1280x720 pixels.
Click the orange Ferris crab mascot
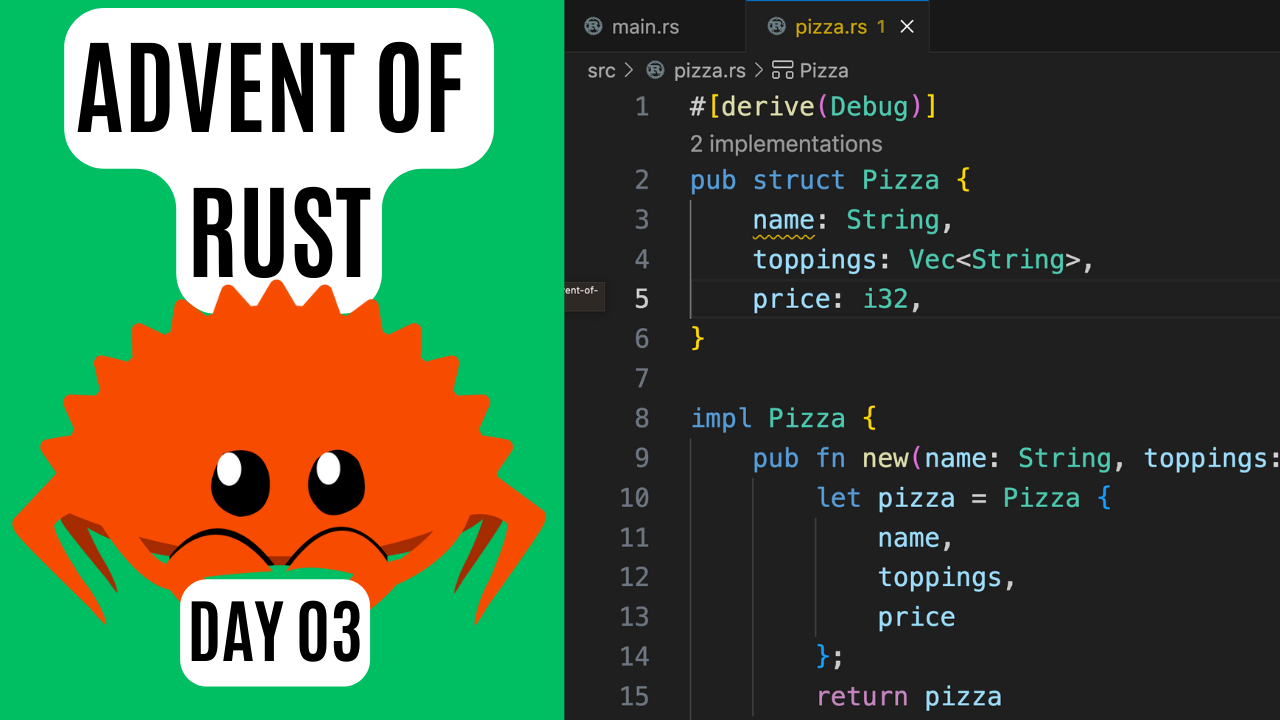tap(278, 450)
